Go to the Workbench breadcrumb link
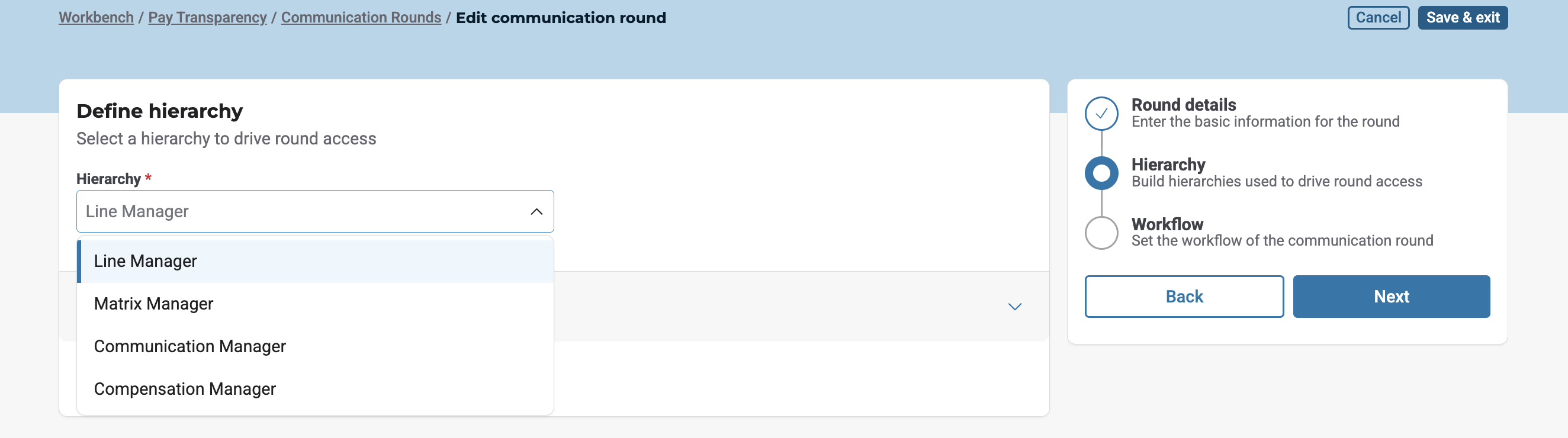This screenshot has width=1568, height=438. pos(96,18)
